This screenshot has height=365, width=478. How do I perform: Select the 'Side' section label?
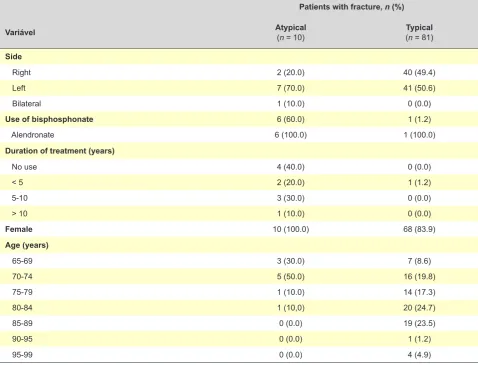pyautogui.click(x=13, y=57)
